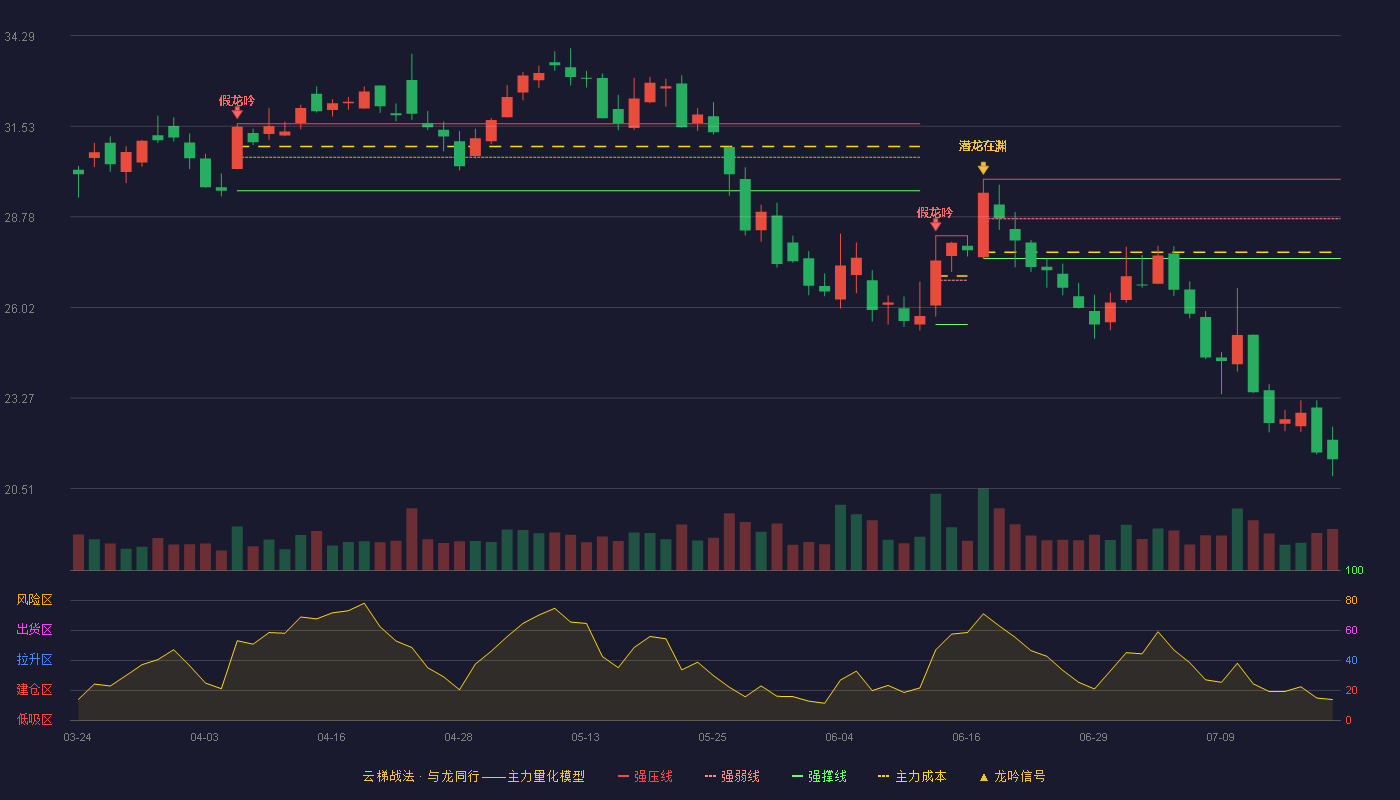Click the yellow 潜龙在渊 arrow marker

[x=983, y=168]
